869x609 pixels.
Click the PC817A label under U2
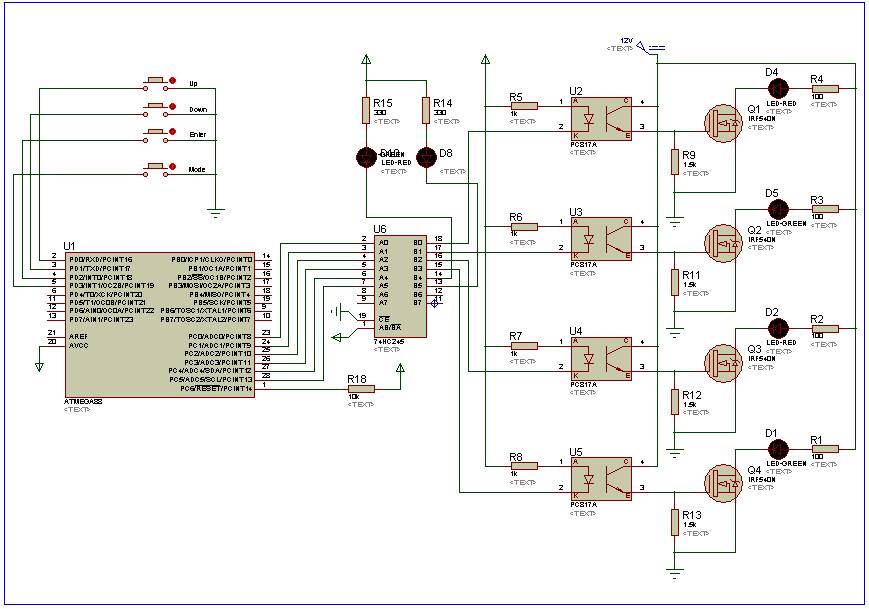(x=584, y=145)
